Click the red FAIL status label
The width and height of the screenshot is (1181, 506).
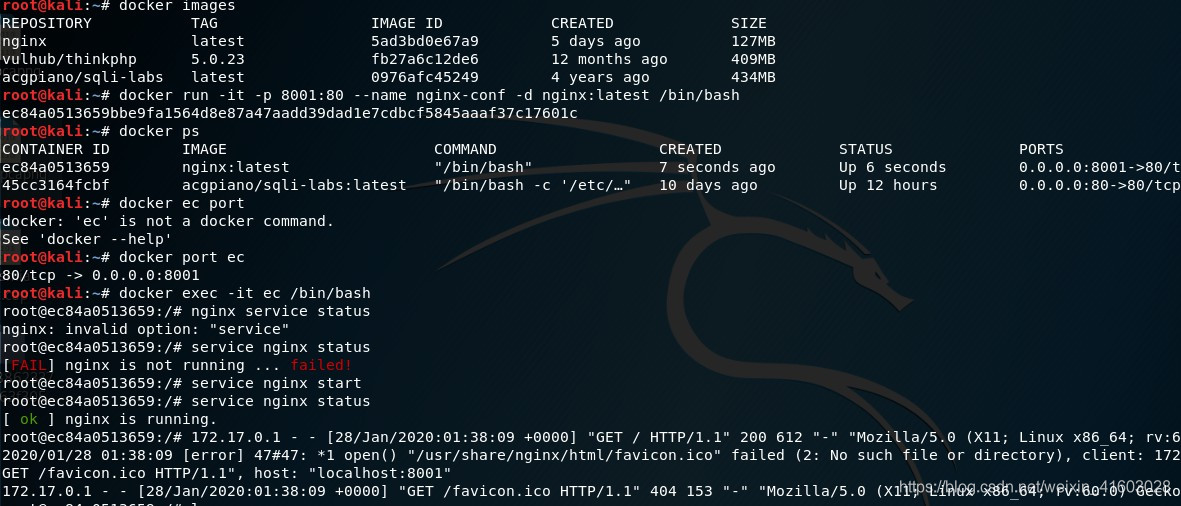(x=29, y=366)
